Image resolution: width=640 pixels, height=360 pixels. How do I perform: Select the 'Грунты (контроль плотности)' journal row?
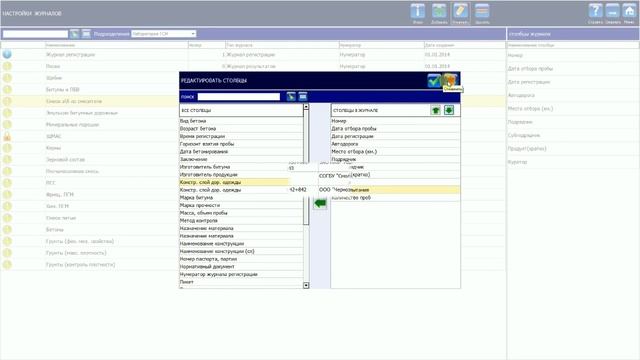coord(80,265)
